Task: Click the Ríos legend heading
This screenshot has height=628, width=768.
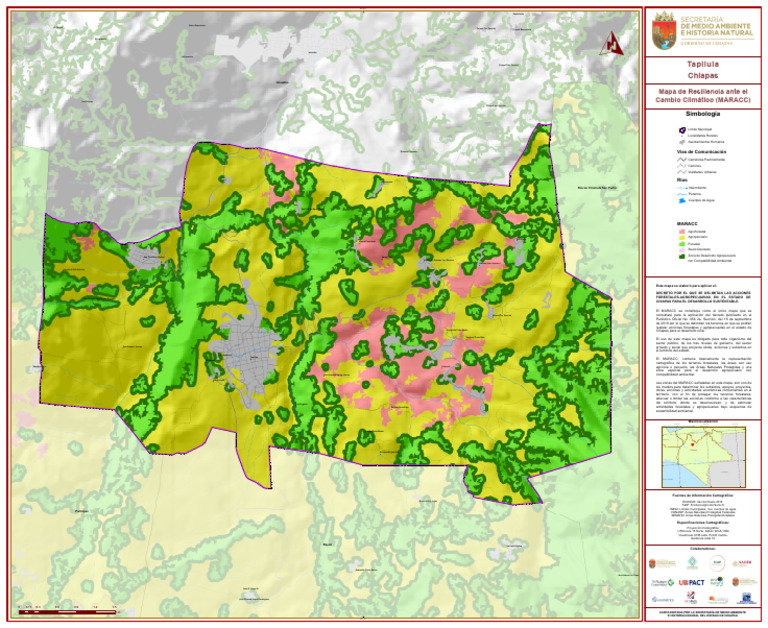Action: coord(682,180)
